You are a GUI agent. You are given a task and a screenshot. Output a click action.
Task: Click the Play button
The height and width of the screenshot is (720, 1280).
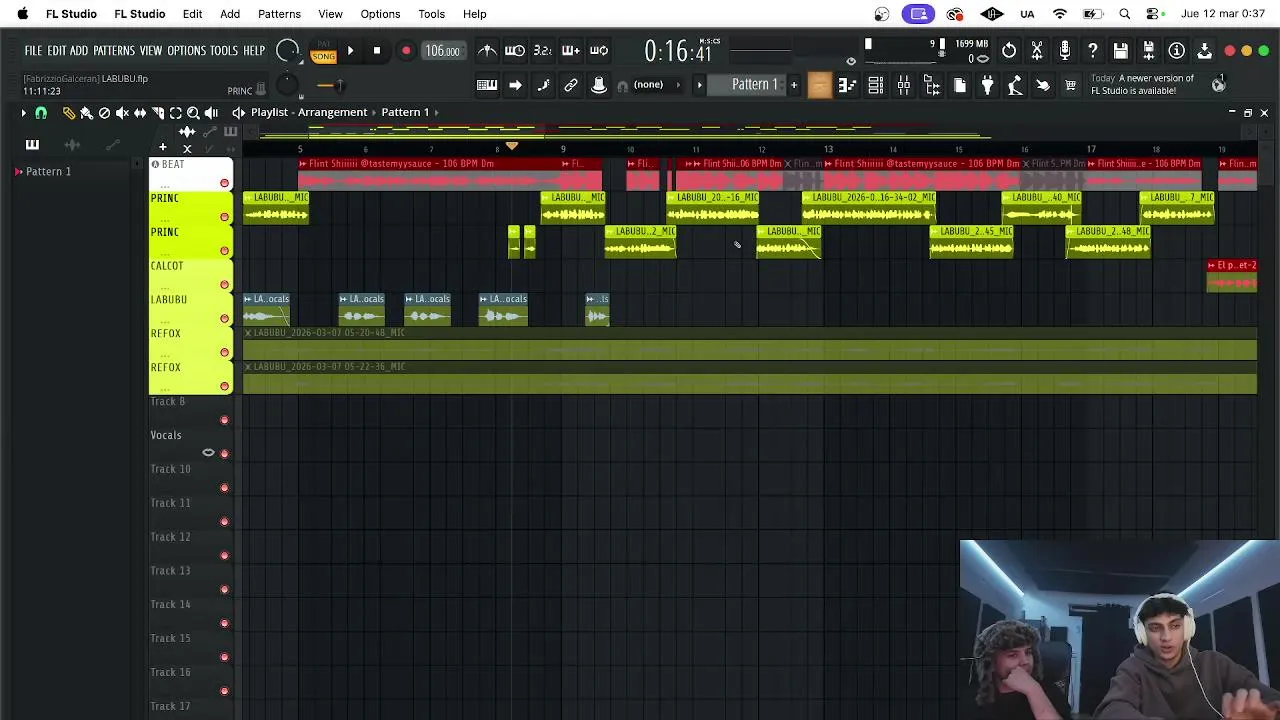coord(350,51)
